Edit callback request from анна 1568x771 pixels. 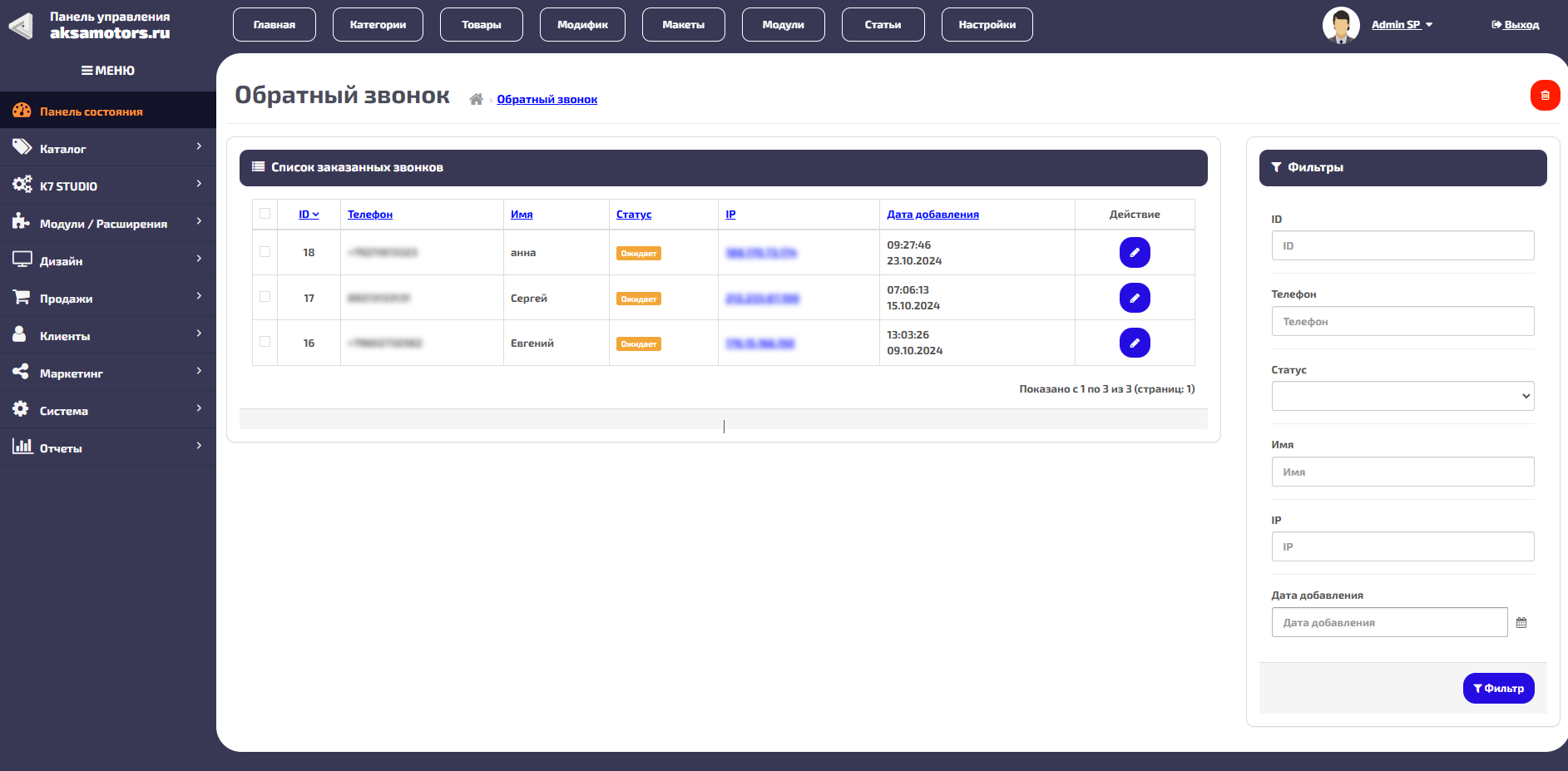(x=1134, y=252)
